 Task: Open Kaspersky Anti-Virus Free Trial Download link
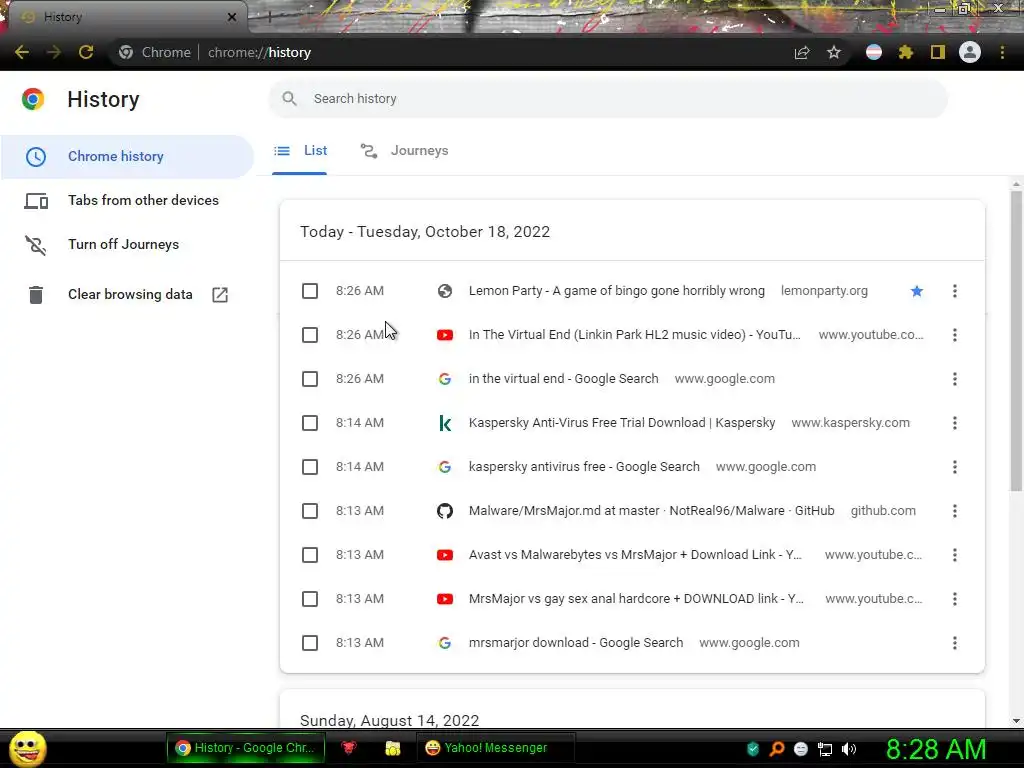(622, 423)
